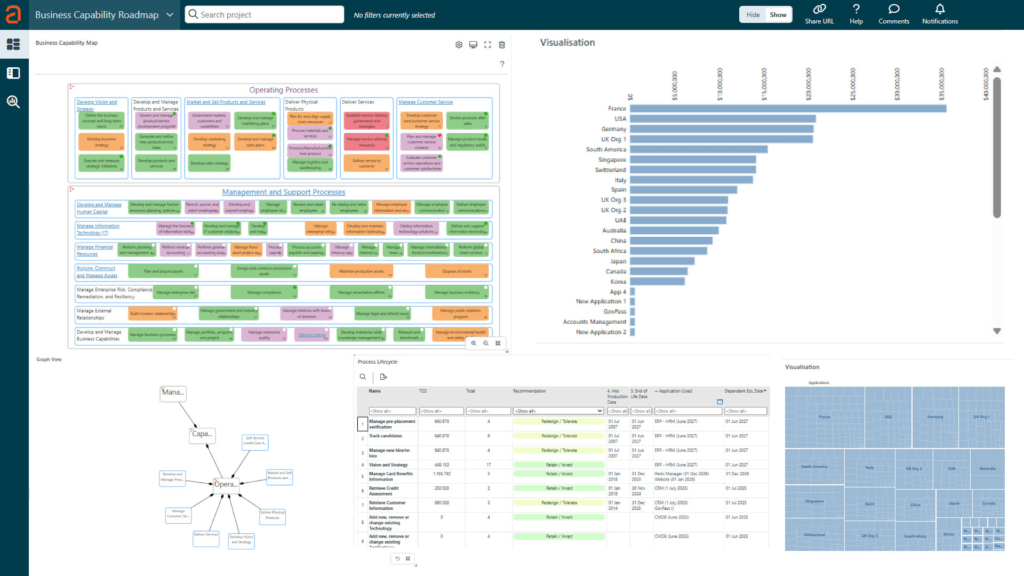Open search in the Process Lifecycle panel
Screen dimensions: 1024x576
tap(362, 376)
